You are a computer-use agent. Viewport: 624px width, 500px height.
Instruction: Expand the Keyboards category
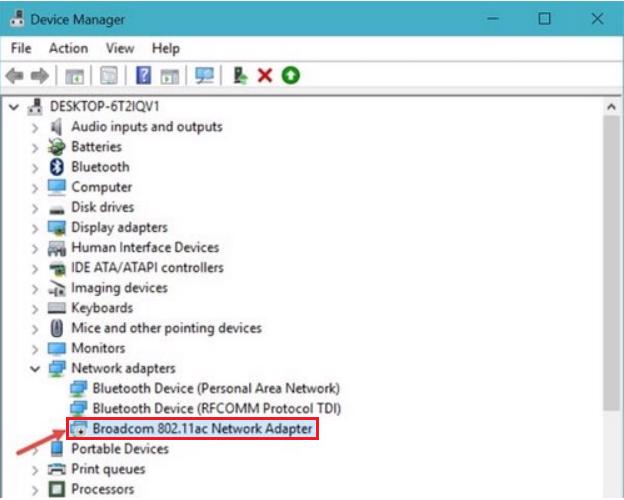point(35,309)
